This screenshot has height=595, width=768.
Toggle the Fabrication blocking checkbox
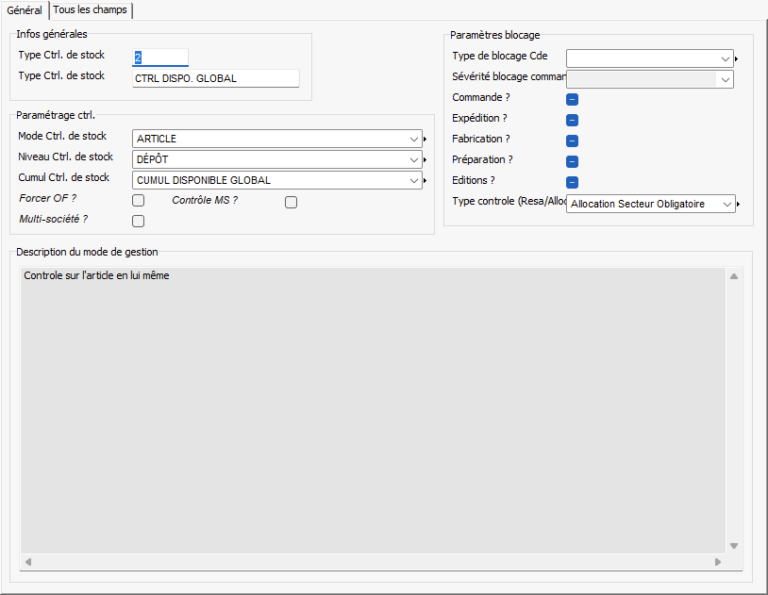[573, 141]
